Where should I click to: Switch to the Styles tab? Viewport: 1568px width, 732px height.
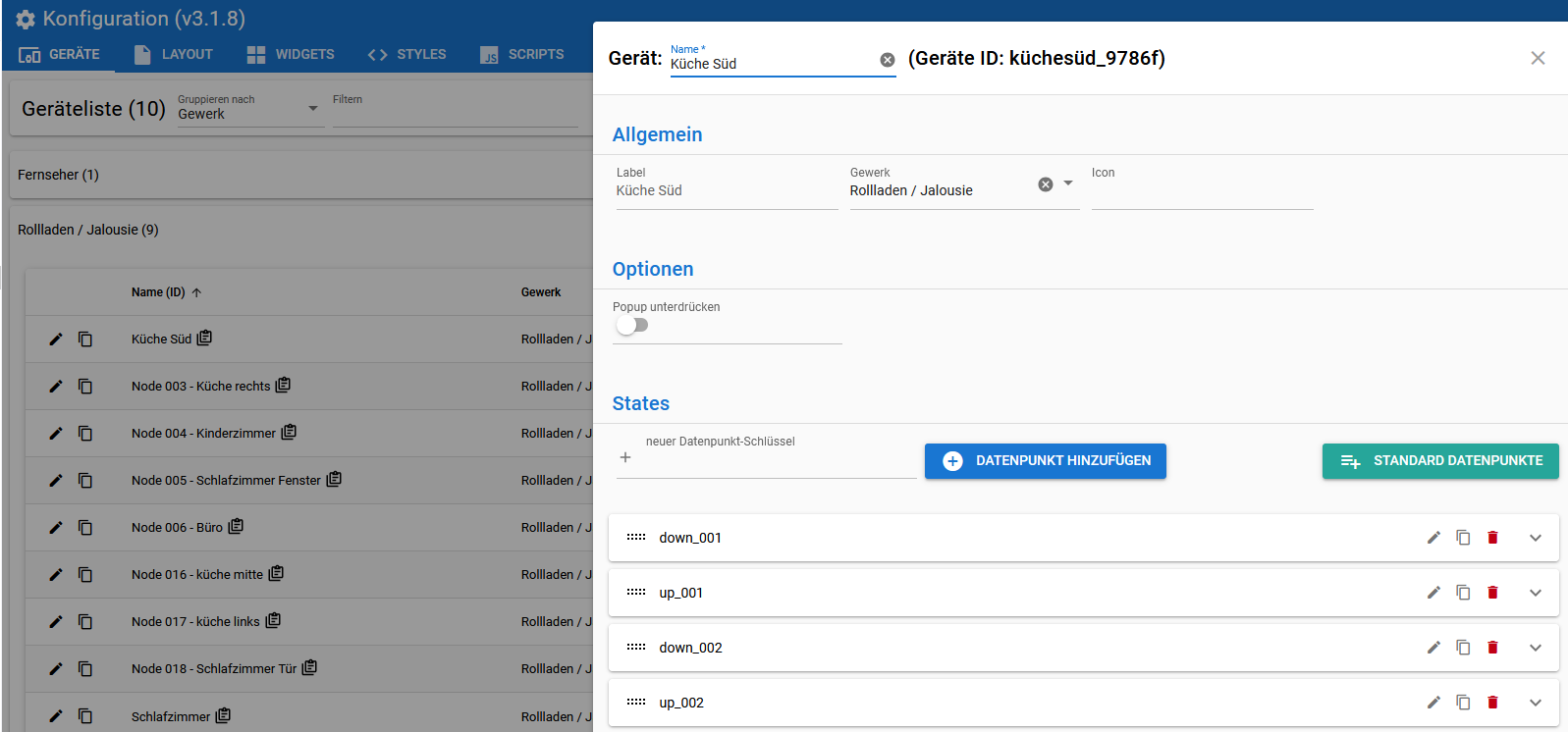click(406, 54)
